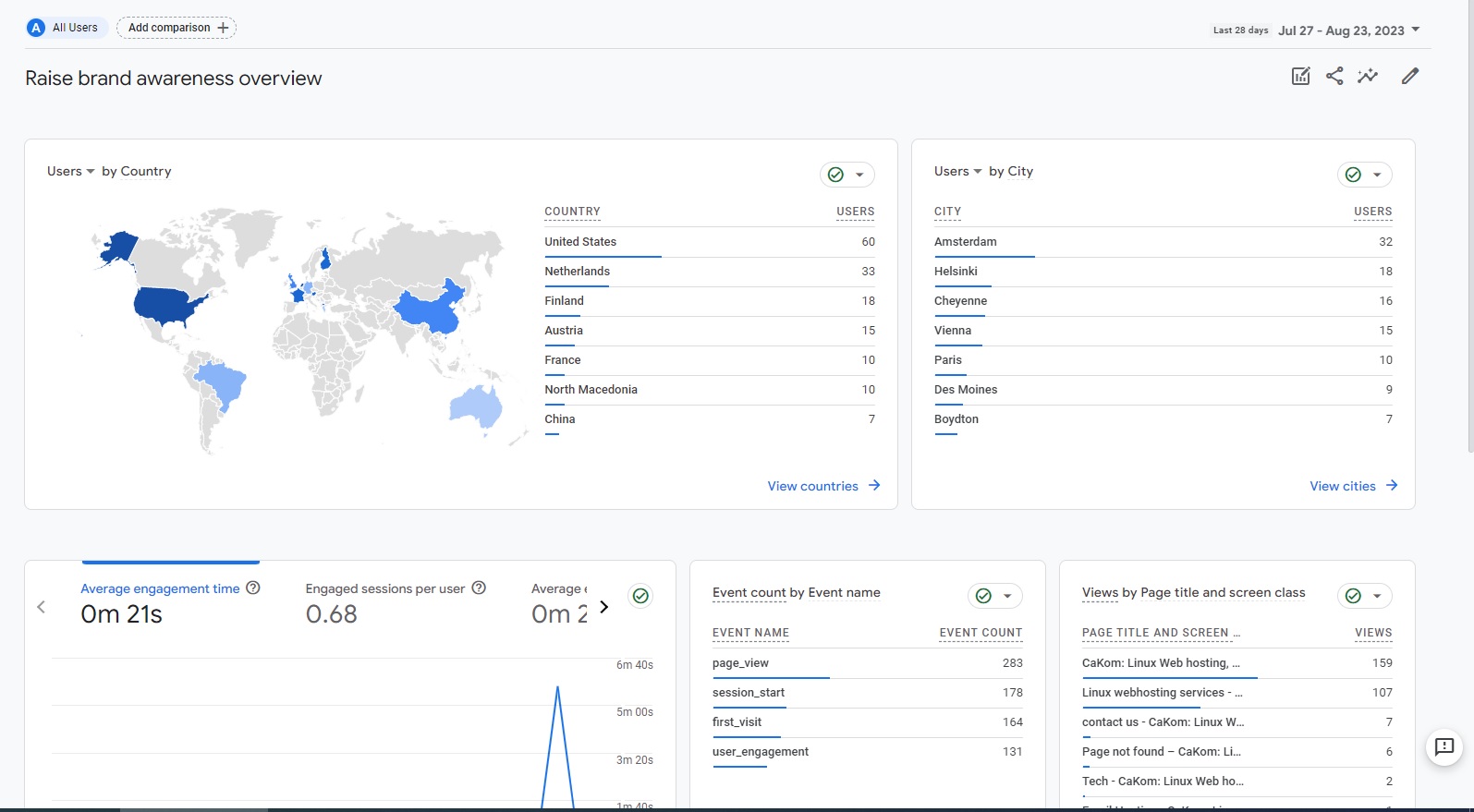Open data quality dropdown in Country card
1474x812 pixels.
coord(847,175)
